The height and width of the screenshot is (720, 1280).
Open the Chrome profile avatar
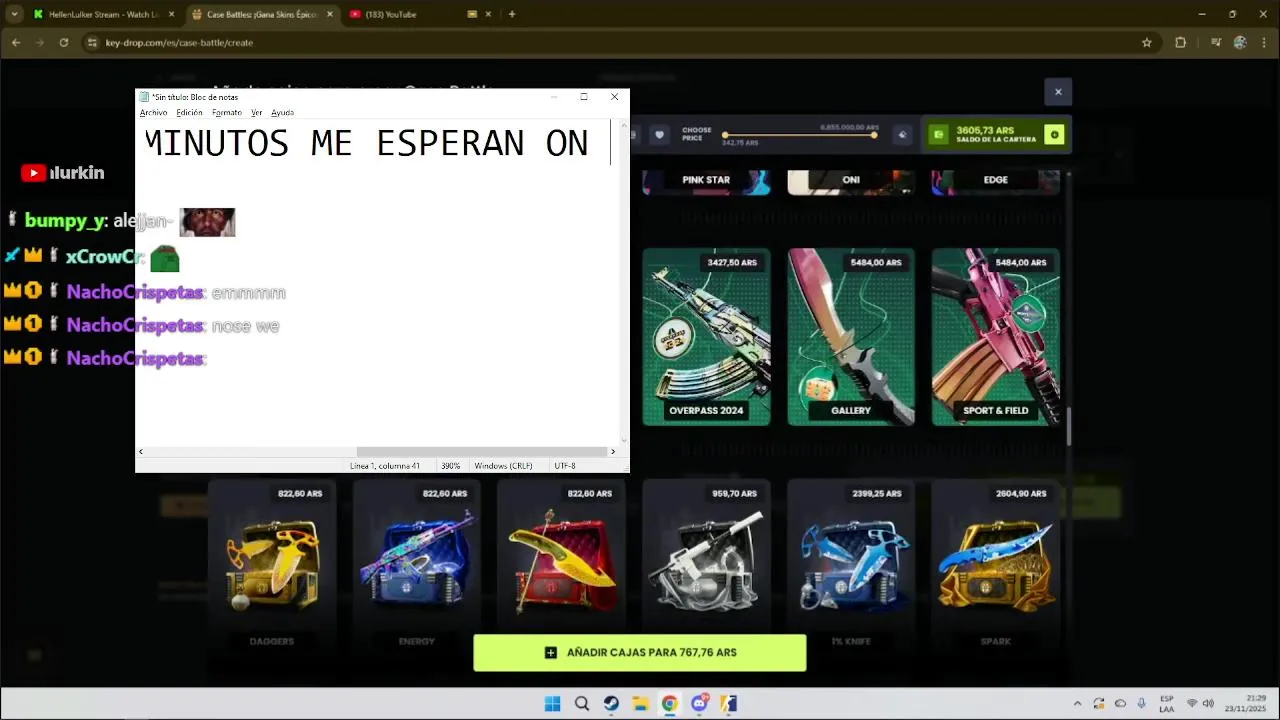pyautogui.click(x=1240, y=42)
